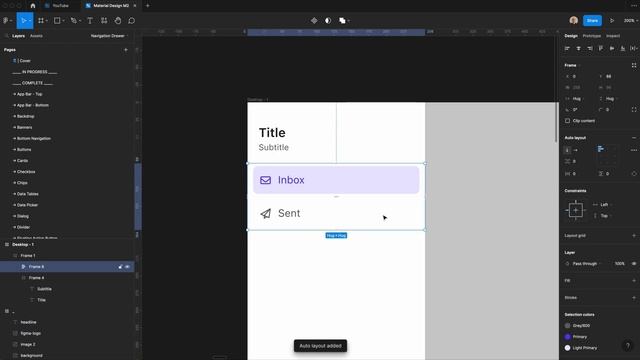Click the align vertical centers icon
This screenshot has height=360, width=640.
pyautogui.click(x=612, y=48)
